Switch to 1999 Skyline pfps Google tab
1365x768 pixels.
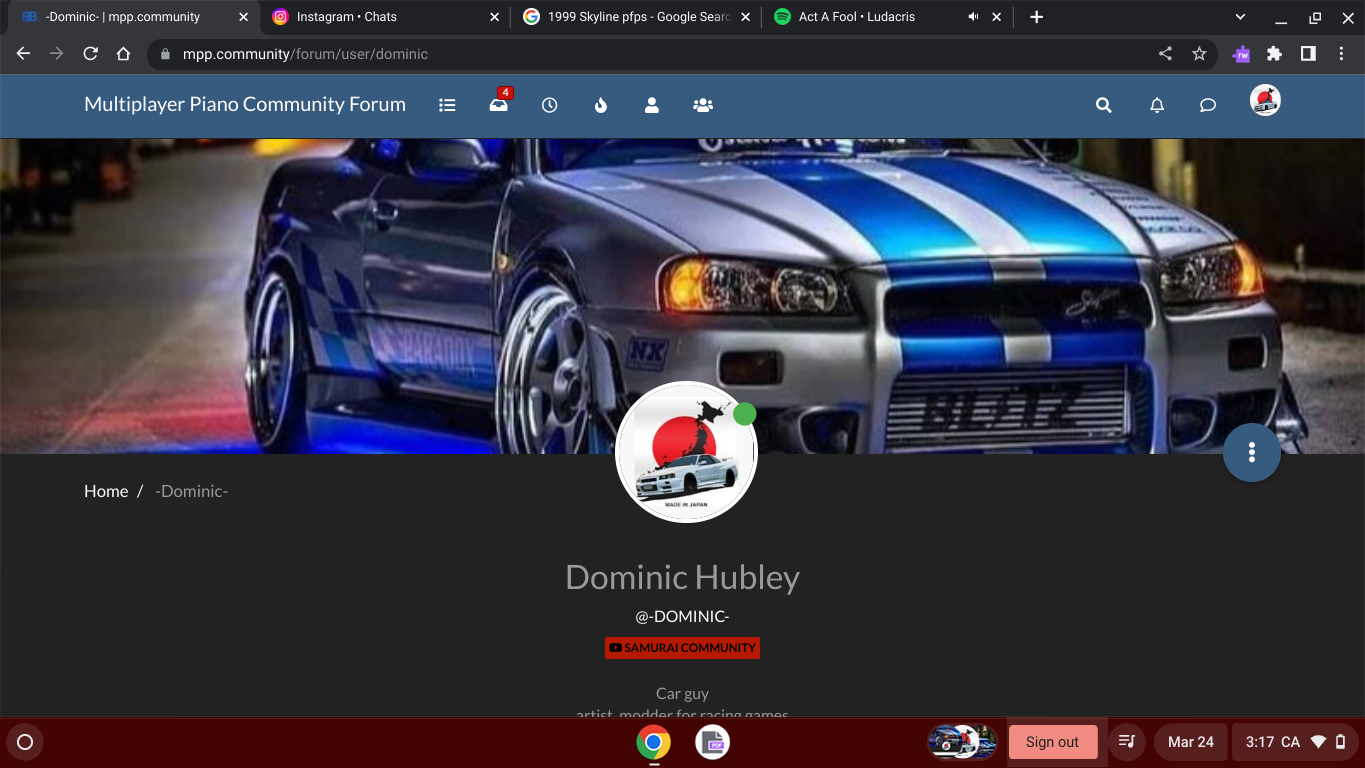(x=636, y=17)
